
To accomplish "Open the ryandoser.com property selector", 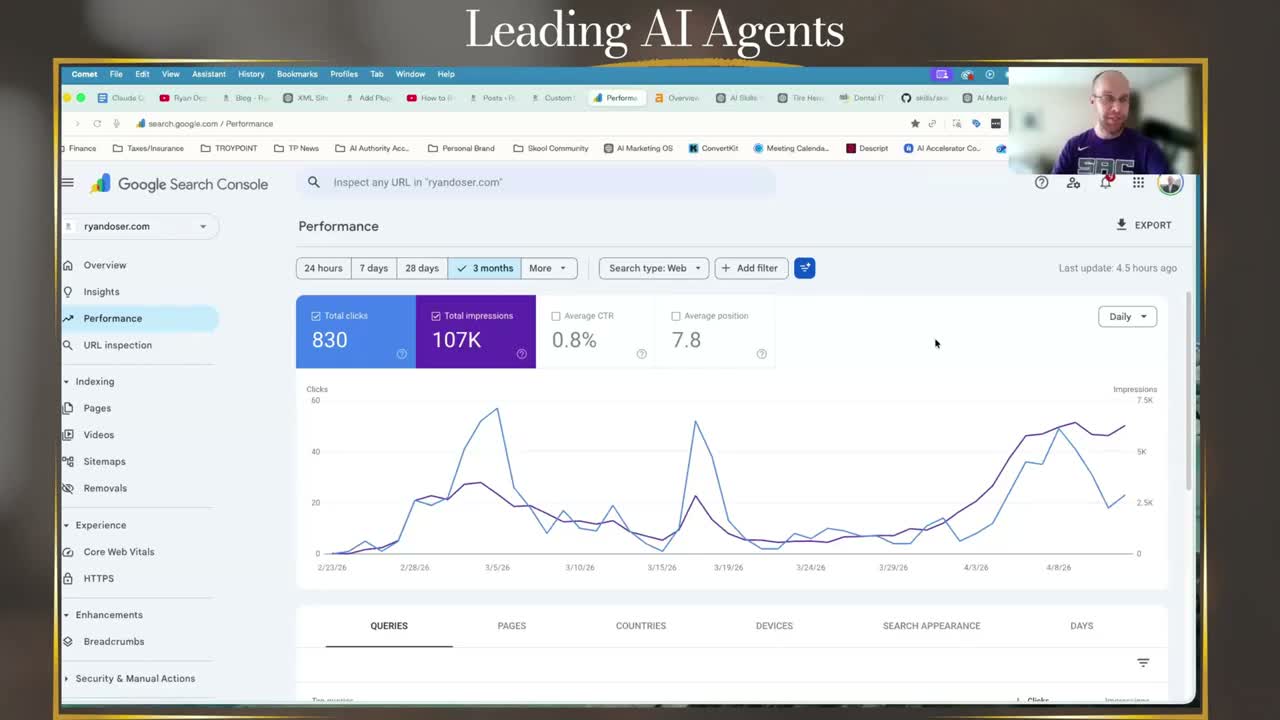I will (140, 227).
